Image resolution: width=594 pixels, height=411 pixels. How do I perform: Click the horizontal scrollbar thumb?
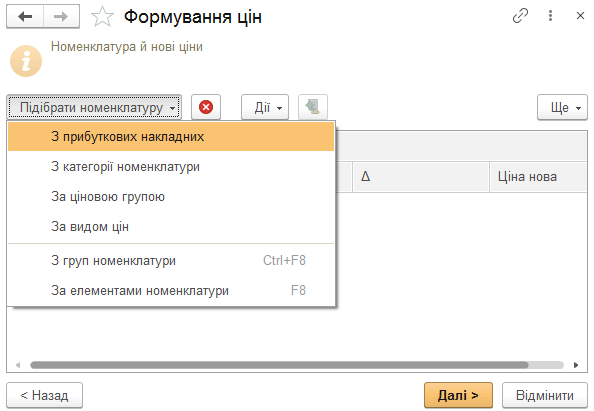(x=279, y=365)
